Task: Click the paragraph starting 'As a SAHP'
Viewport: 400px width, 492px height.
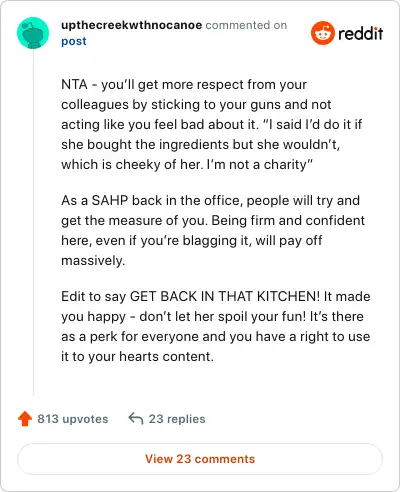Action: [x=213, y=230]
